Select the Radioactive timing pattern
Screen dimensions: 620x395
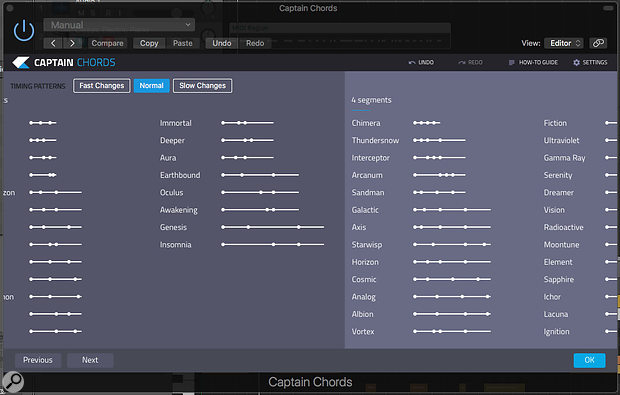pos(563,227)
